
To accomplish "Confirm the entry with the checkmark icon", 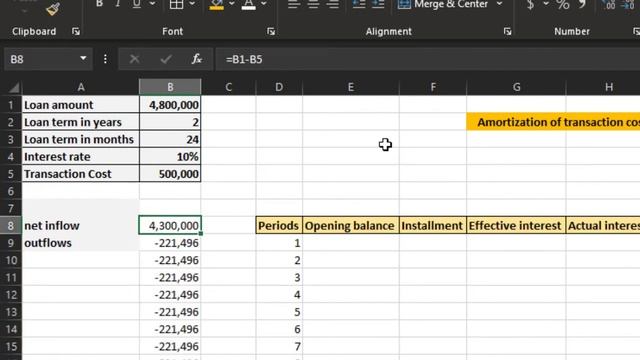I will [166, 59].
